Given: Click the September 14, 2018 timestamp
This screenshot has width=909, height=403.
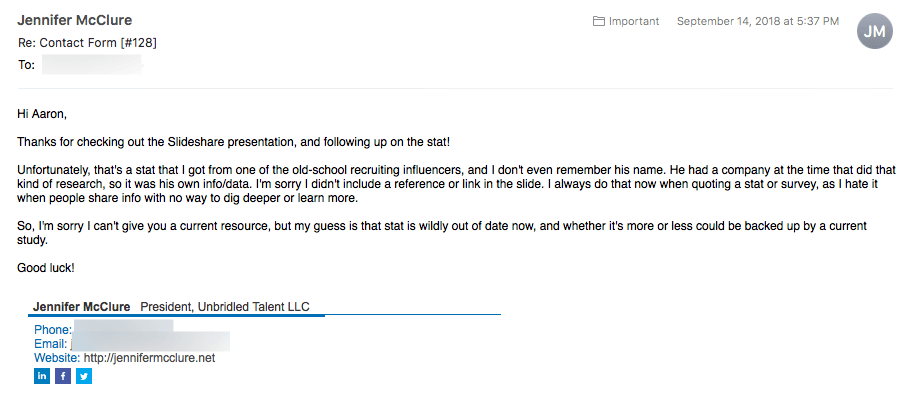Looking at the screenshot, I should coord(758,21).
